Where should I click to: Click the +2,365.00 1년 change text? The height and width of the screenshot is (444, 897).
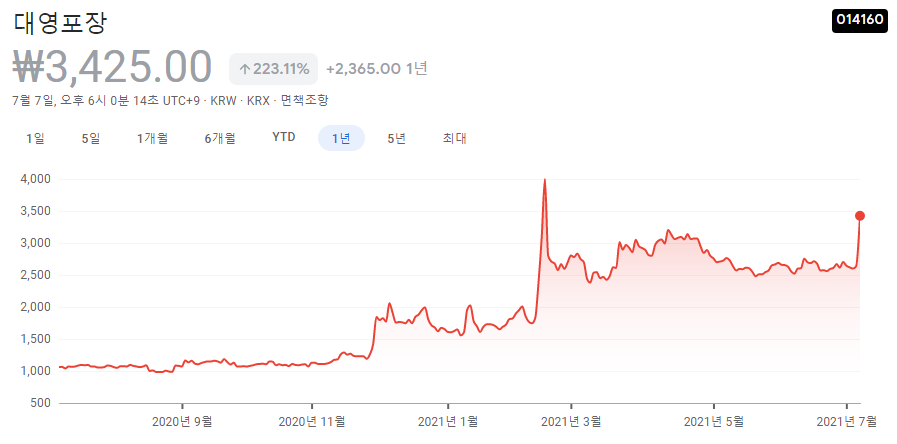[376, 69]
